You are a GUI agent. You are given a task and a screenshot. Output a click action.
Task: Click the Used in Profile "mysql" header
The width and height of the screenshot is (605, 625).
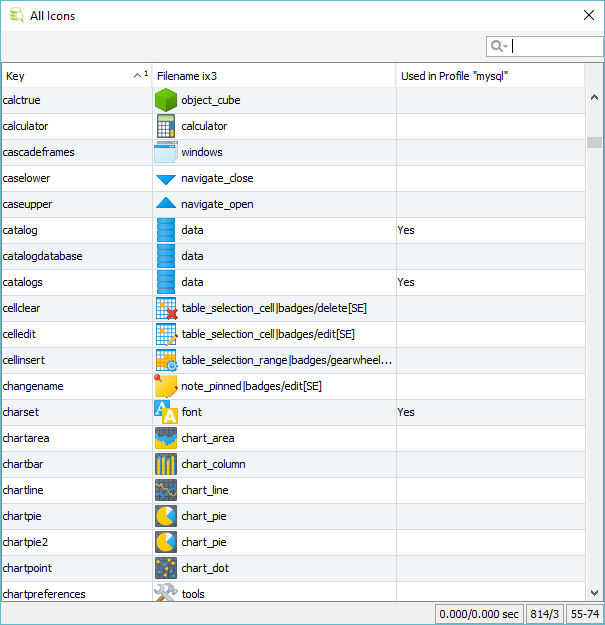(490, 76)
